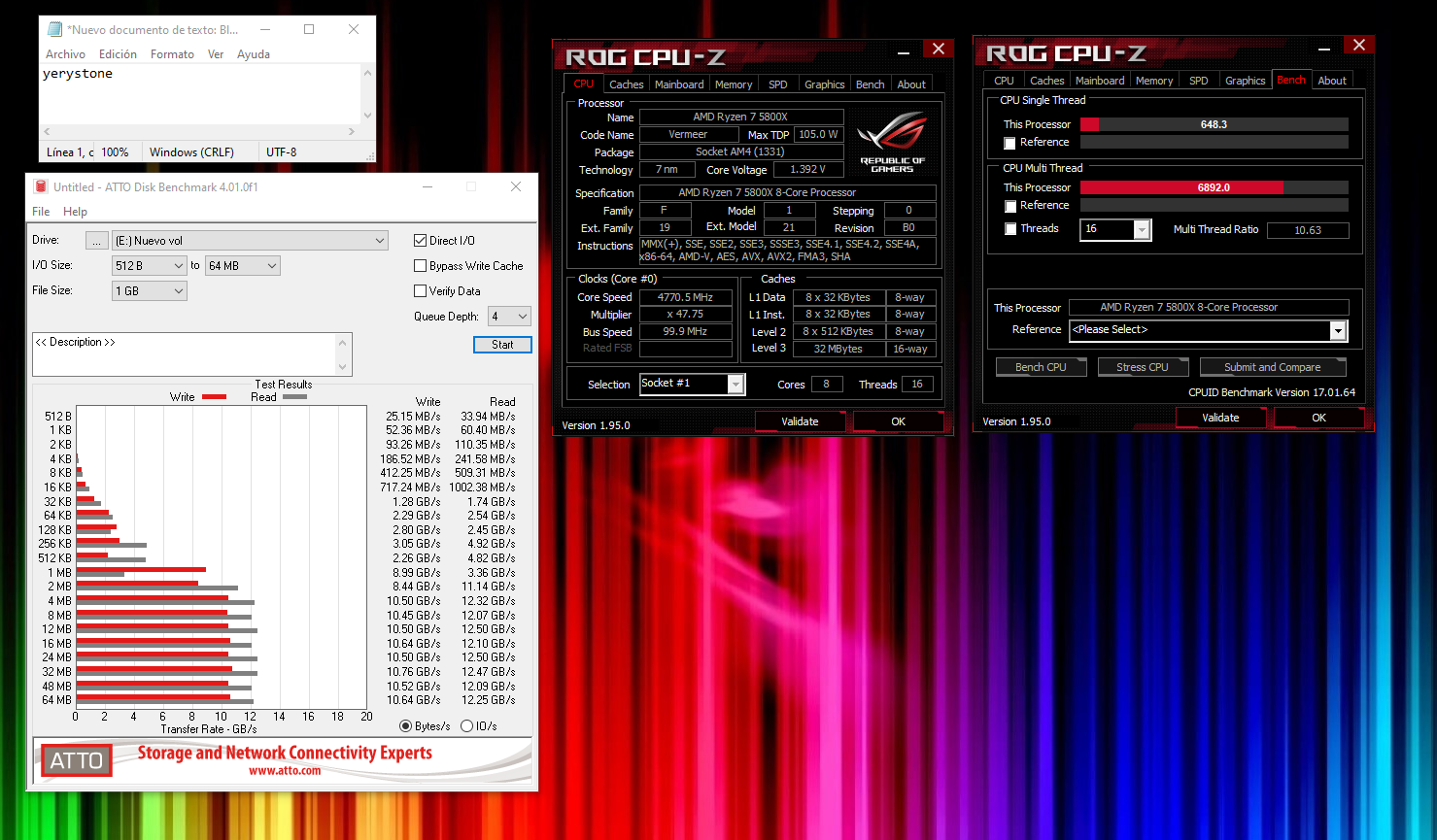
Task: Open the 512 B I/O size dropdown
Action: 150,265
